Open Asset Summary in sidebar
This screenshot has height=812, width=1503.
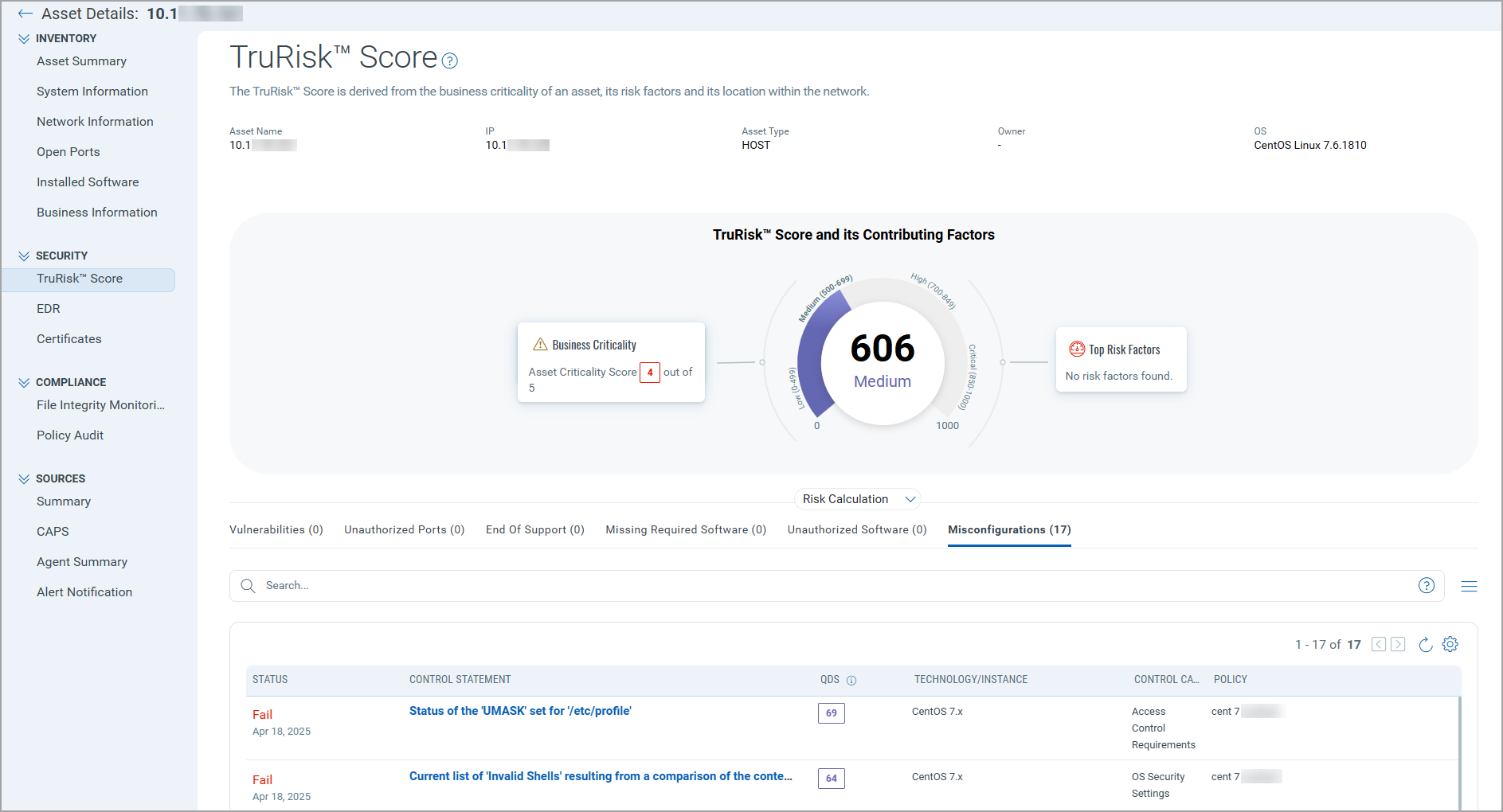tap(81, 61)
